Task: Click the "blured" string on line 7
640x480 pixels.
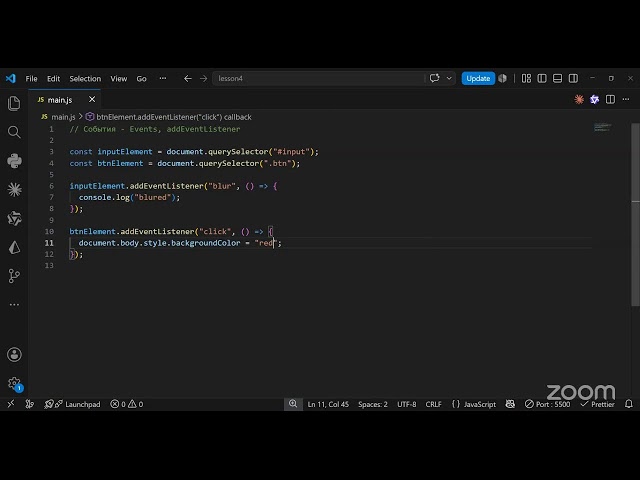Action: 153,197
